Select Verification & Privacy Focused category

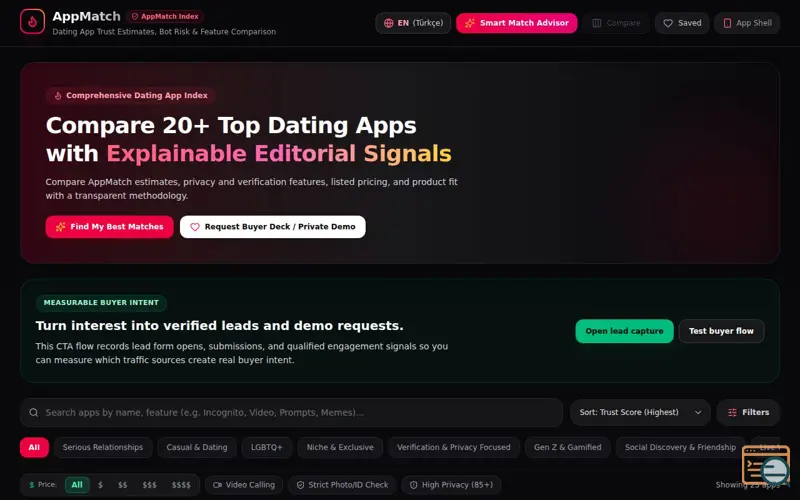454,447
